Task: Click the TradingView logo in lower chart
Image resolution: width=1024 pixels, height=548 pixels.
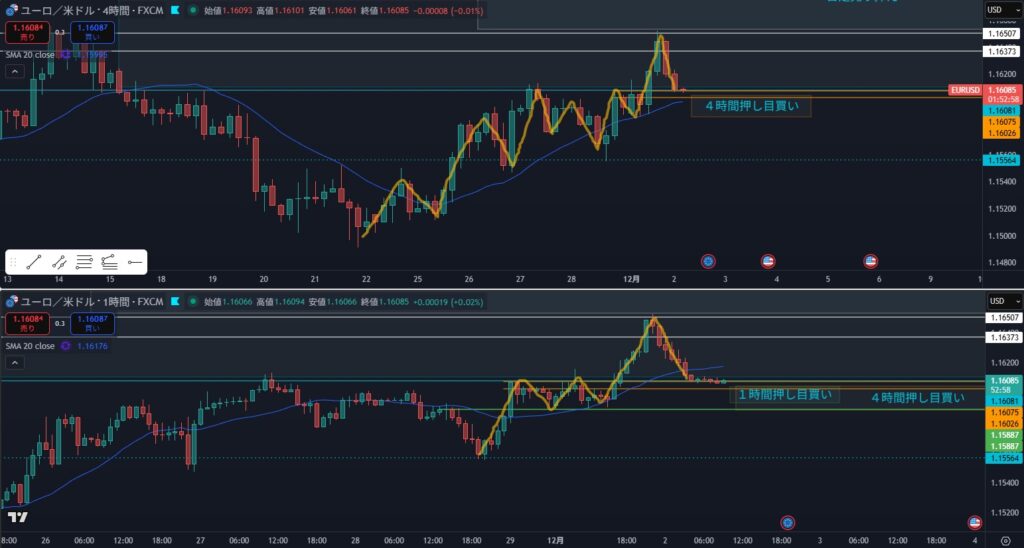Action: point(17,517)
